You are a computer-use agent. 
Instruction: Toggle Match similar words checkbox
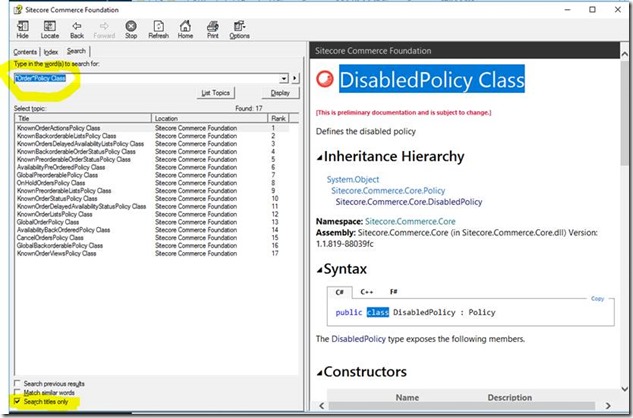17,392
